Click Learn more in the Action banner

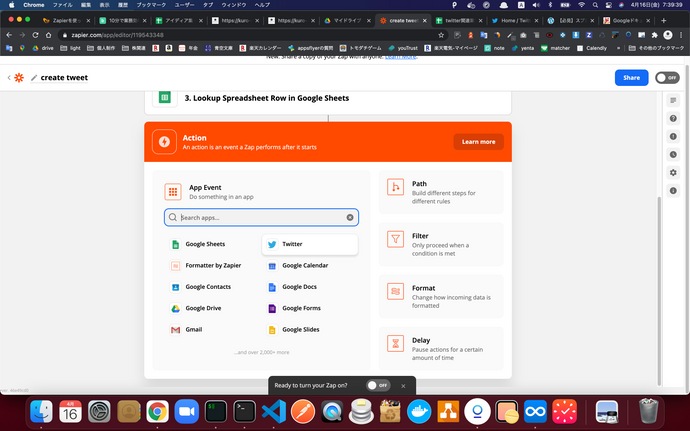tap(478, 142)
